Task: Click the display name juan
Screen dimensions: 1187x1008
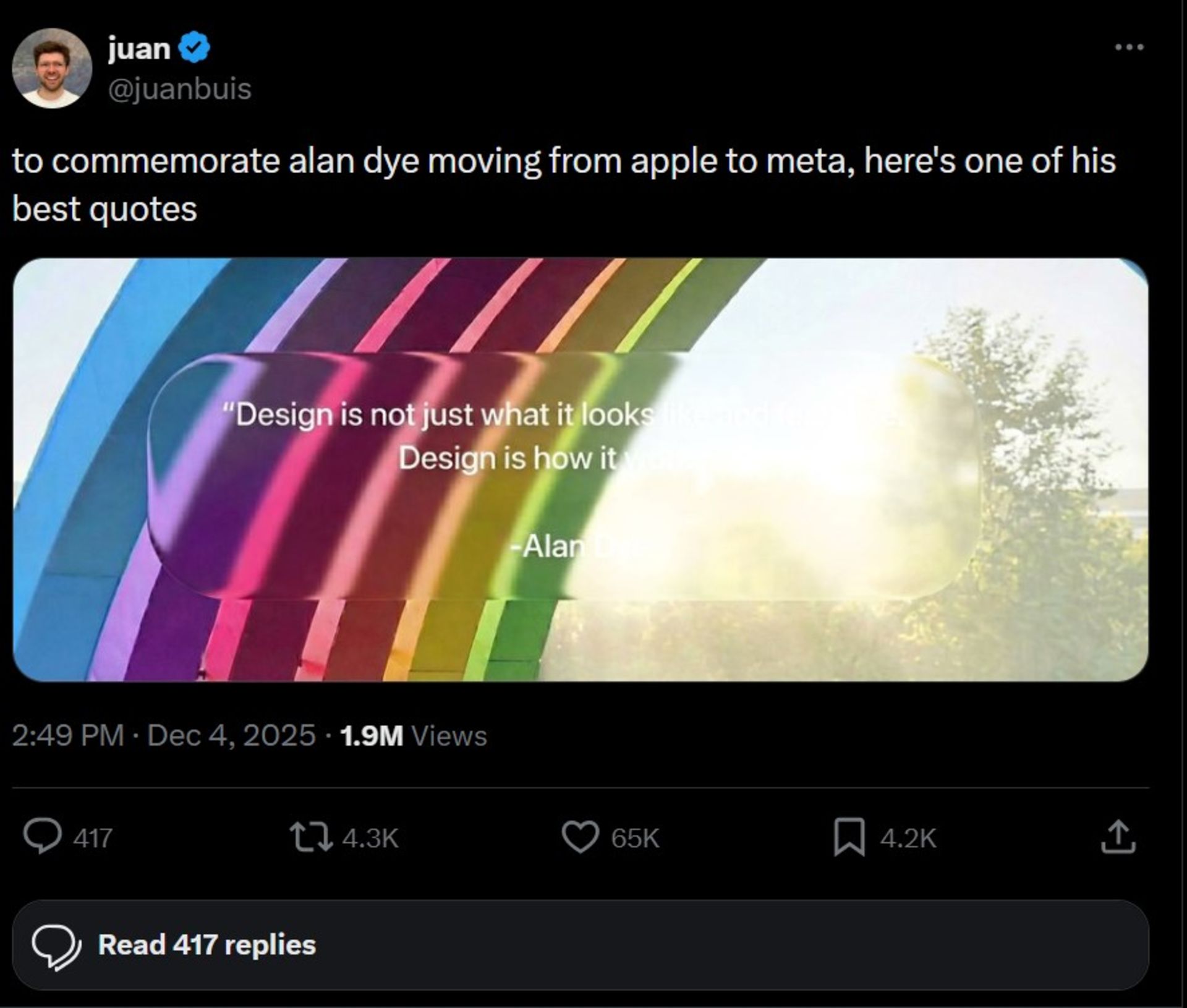Action: 139,48
